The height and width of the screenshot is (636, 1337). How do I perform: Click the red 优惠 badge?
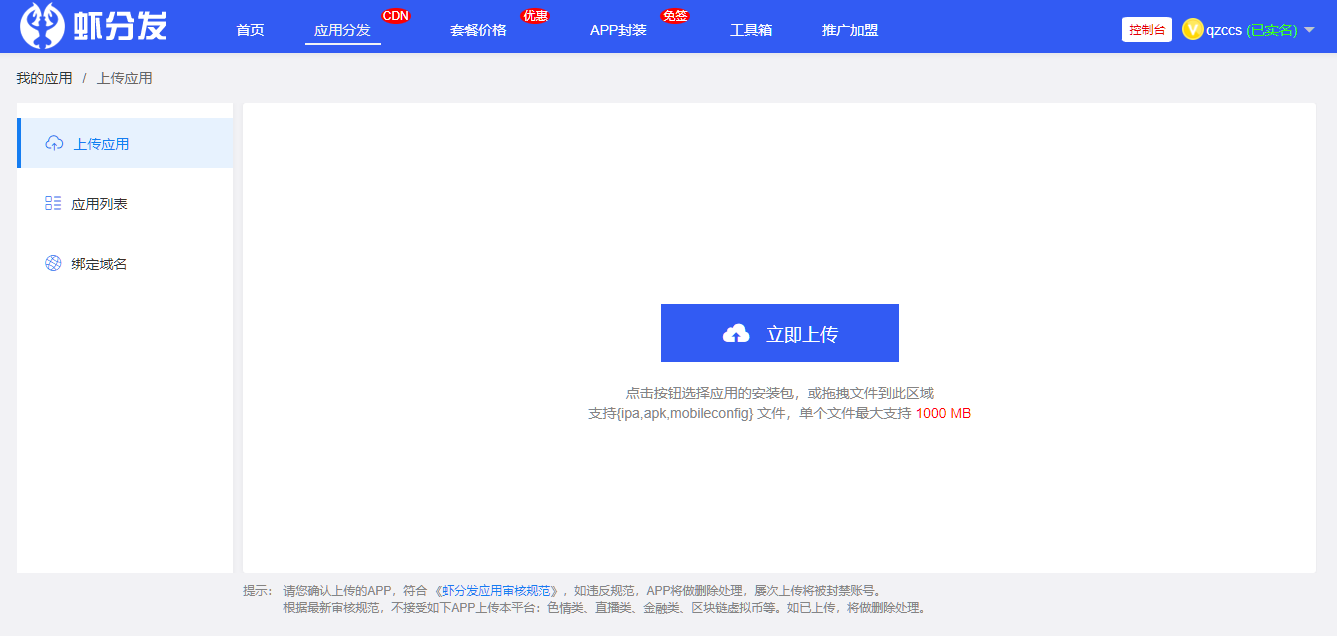[x=535, y=15]
